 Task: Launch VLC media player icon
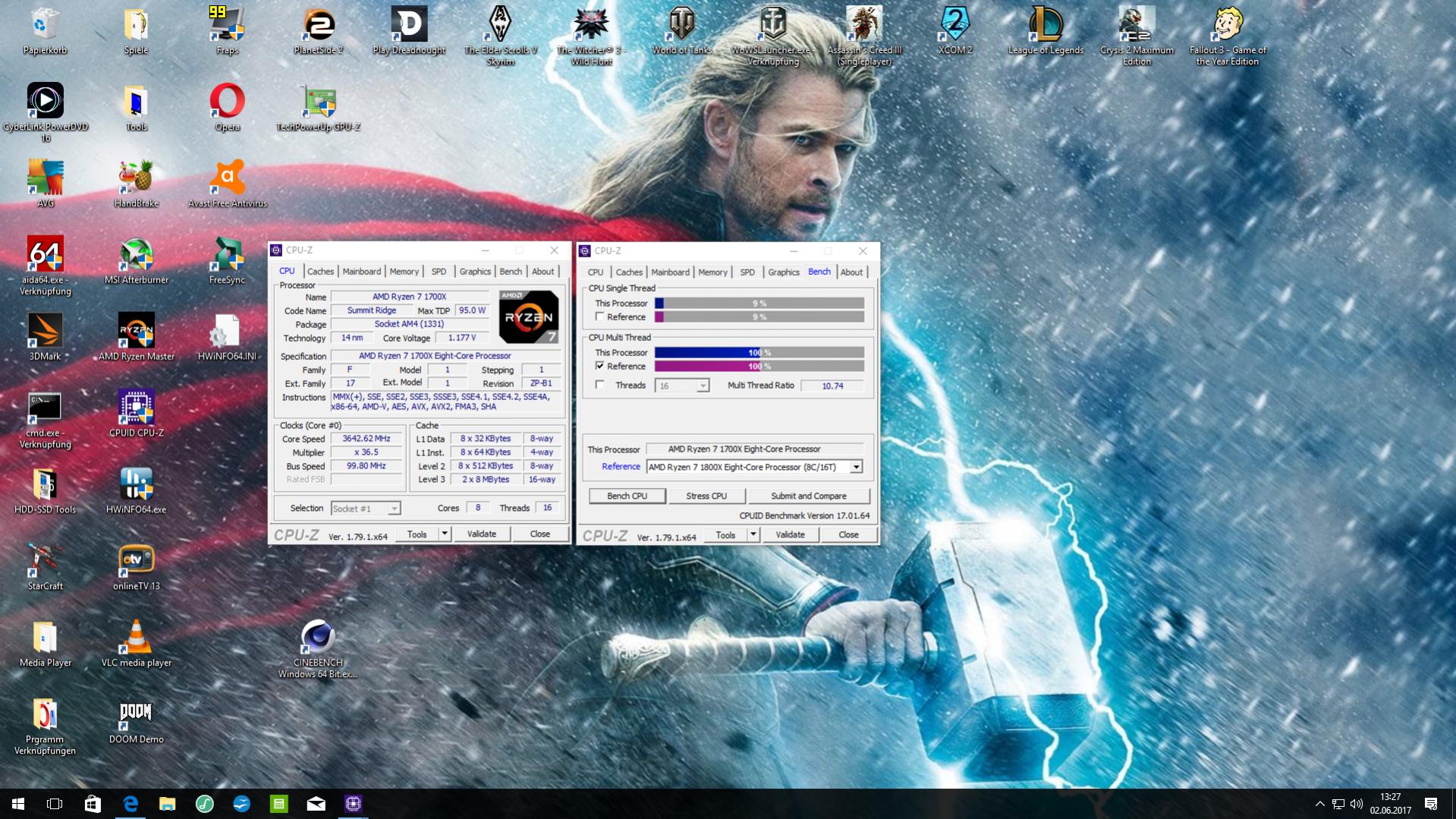tap(137, 644)
